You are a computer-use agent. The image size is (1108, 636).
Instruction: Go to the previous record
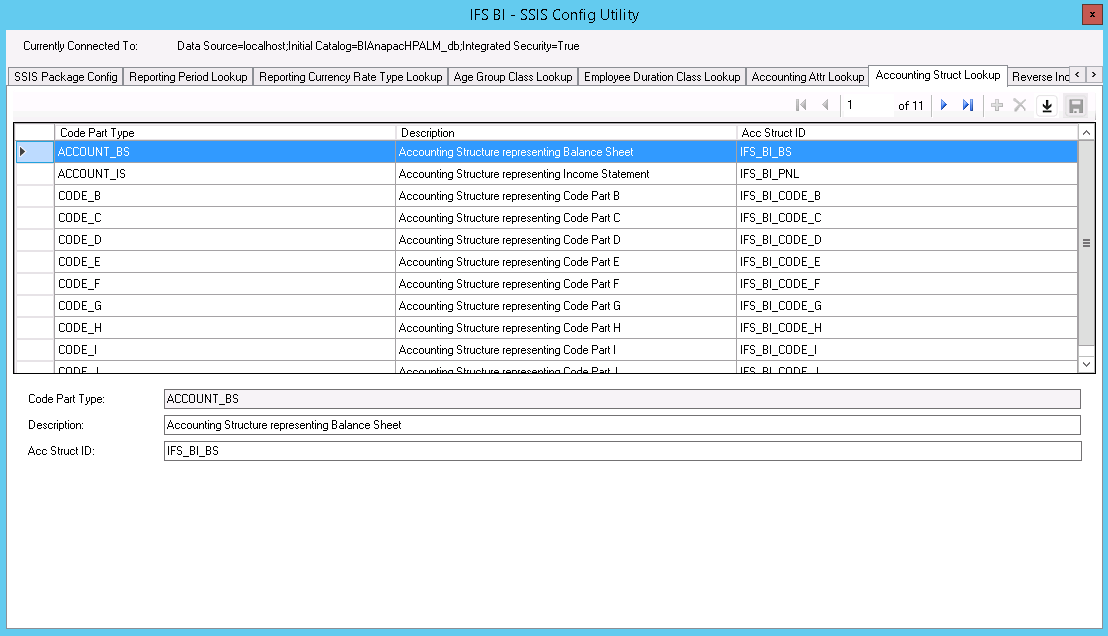825,105
